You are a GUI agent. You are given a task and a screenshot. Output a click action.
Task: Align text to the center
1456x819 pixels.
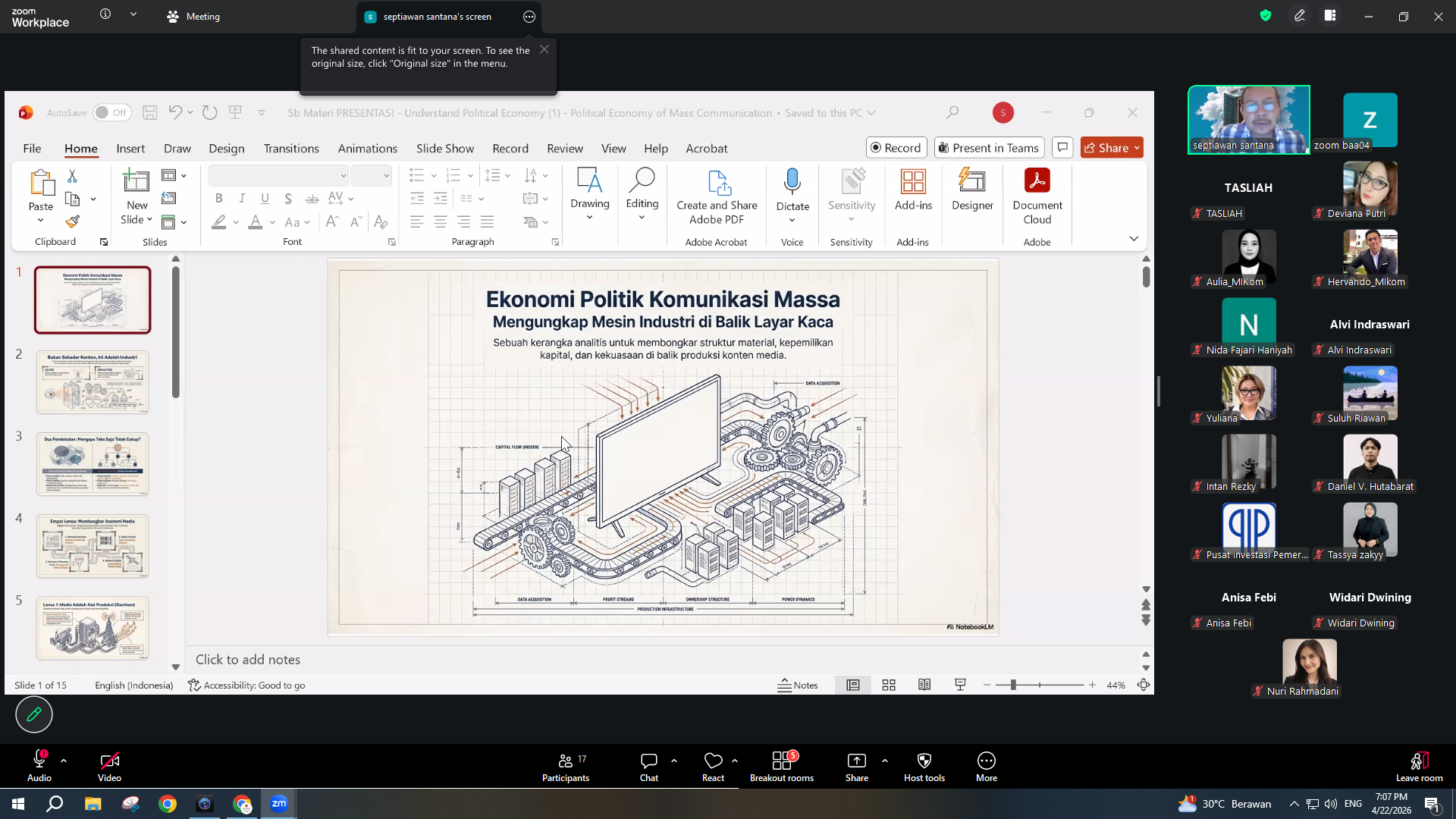click(x=441, y=222)
